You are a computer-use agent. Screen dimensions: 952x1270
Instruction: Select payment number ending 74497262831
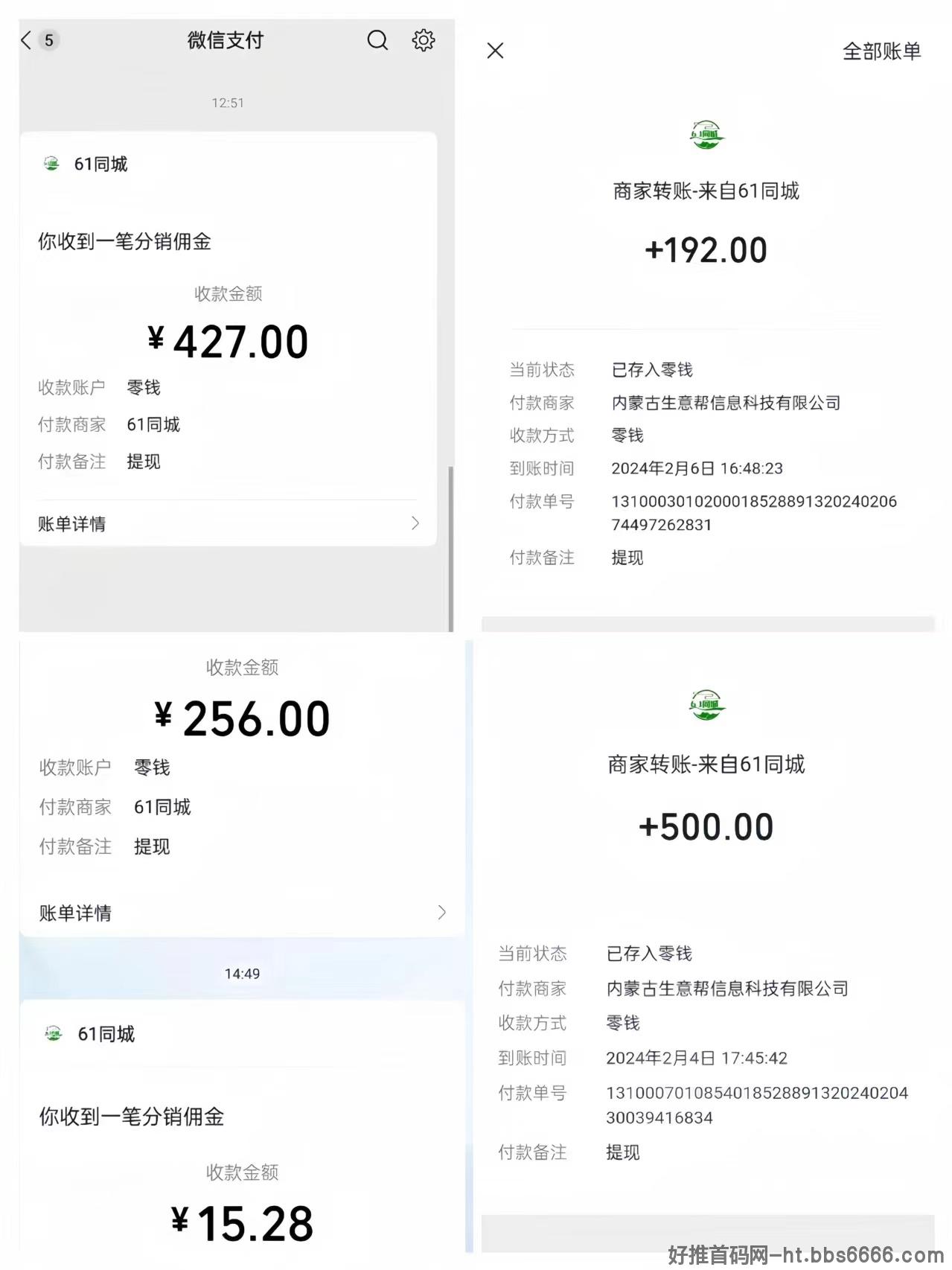click(754, 513)
